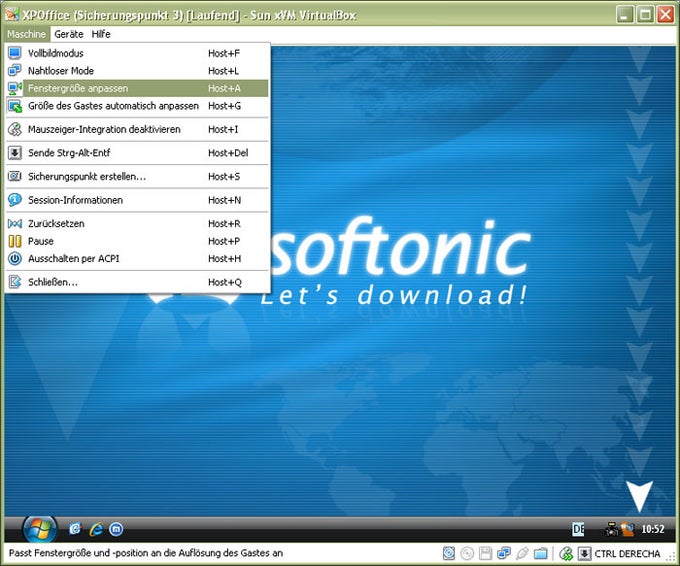The width and height of the screenshot is (680, 566).
Task: Toggle Größe des Gastes automatisch anpassen
Action: 137,106
